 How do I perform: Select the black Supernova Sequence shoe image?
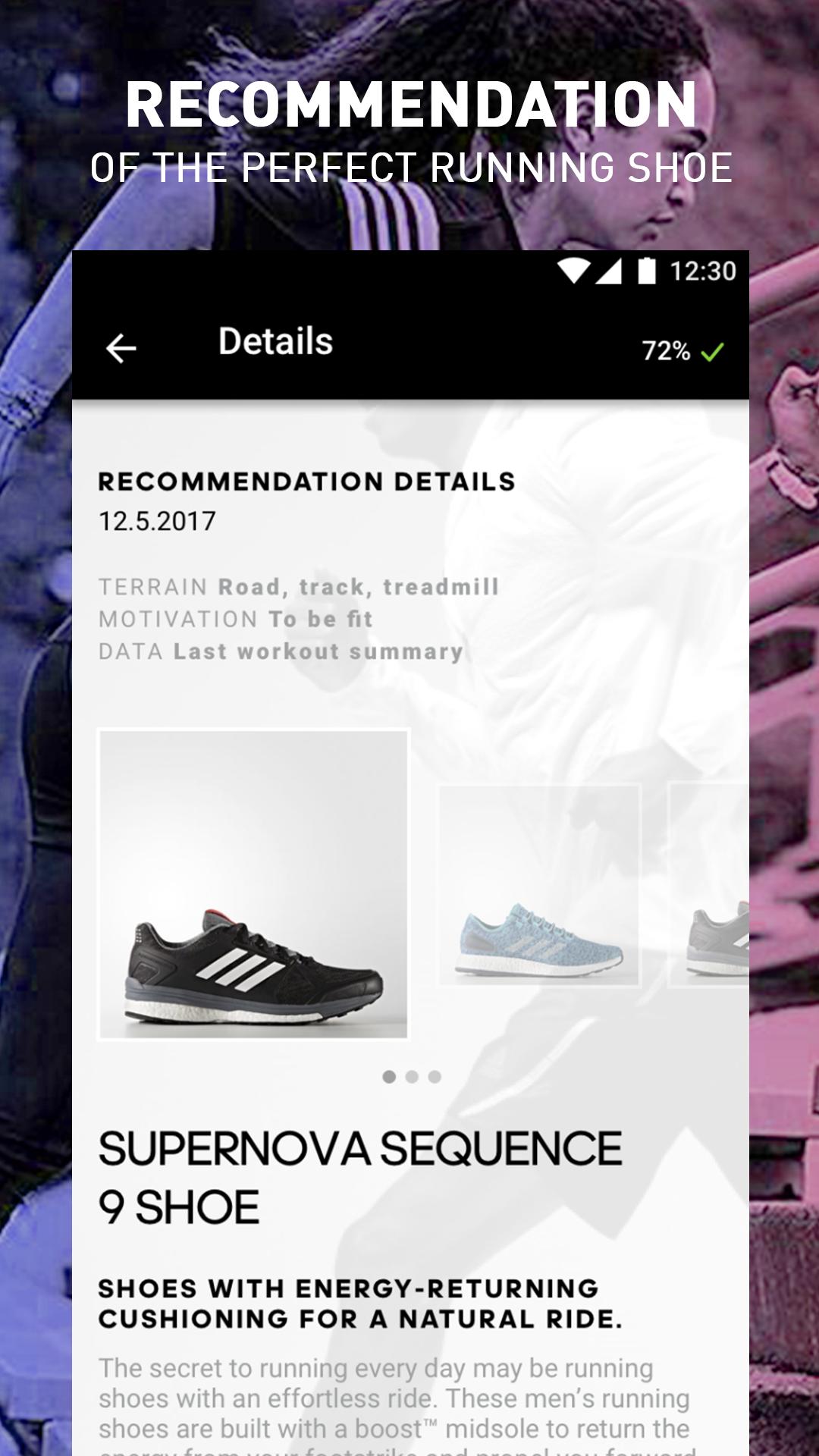[253, 884]
